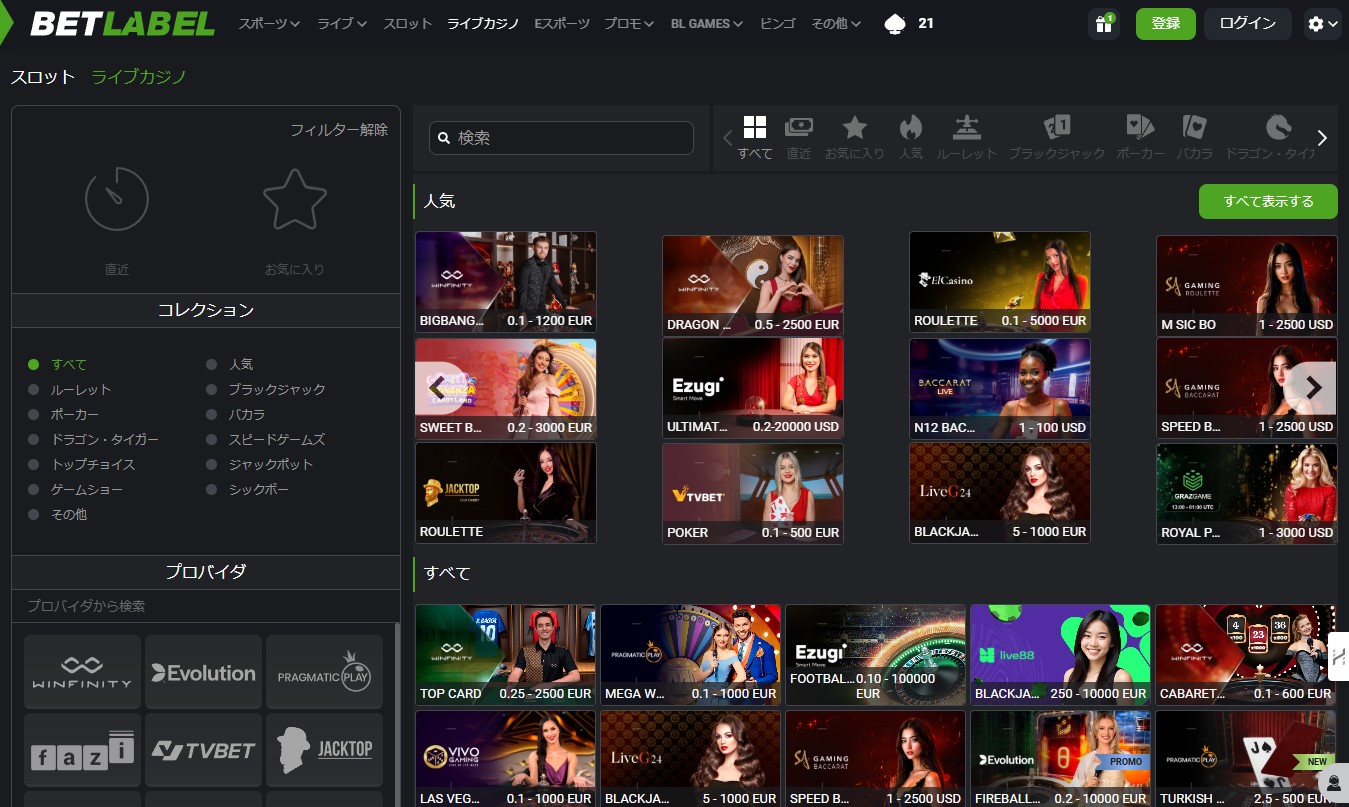
Task: Open the ライブカジノ top menu item
Action: 483,23
